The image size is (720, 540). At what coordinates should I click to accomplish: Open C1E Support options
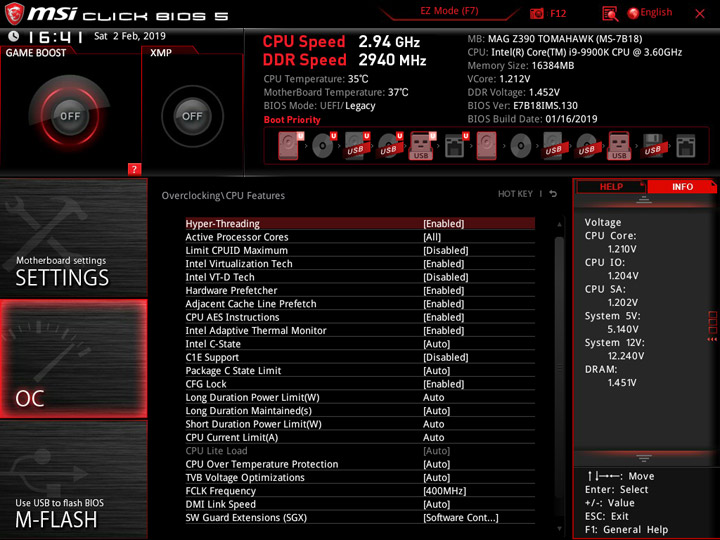360,357
